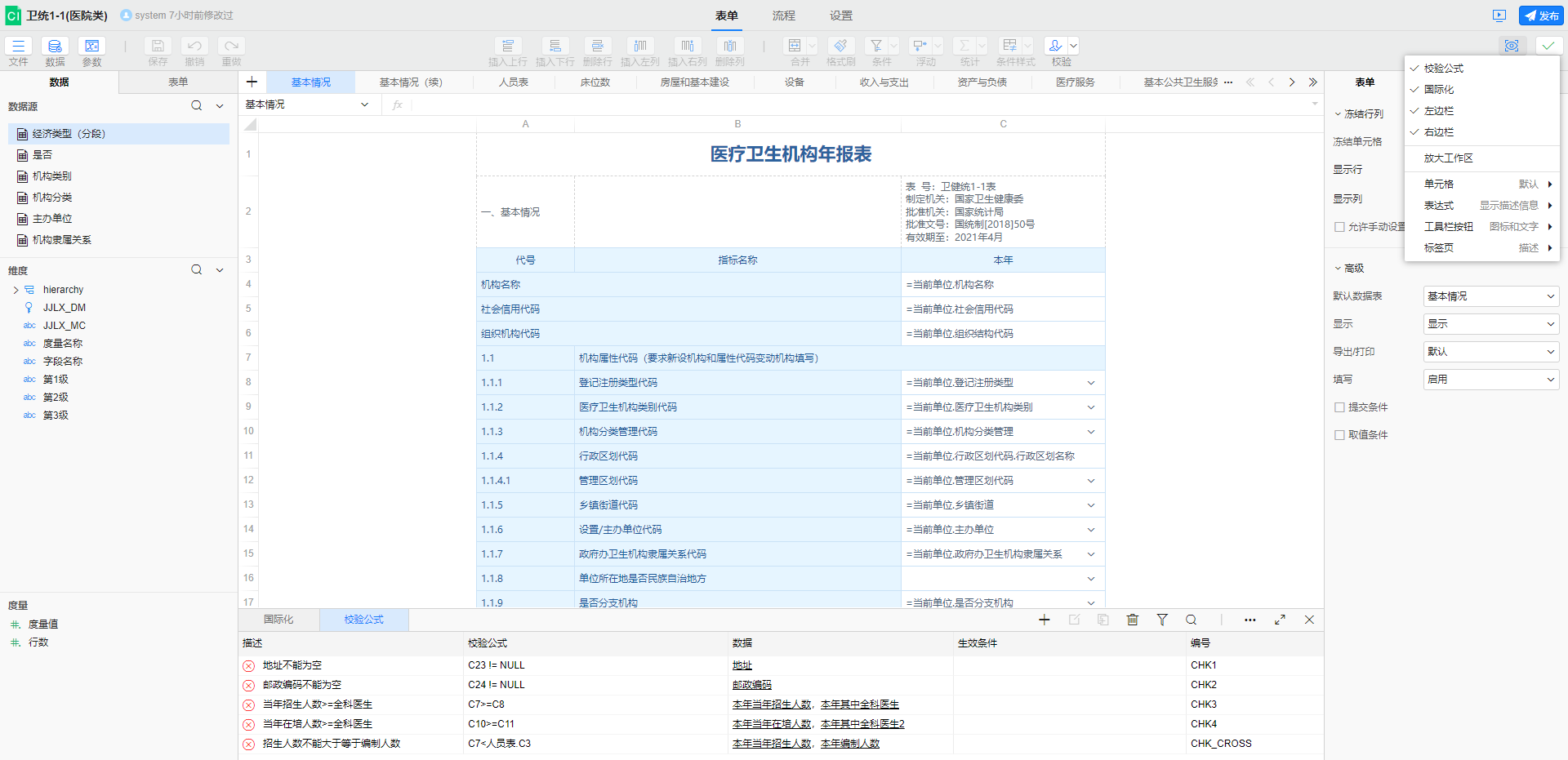Toggle the 国际化 option in view menu
This screenshot has height=760, width=1568.
[1439, 90]
